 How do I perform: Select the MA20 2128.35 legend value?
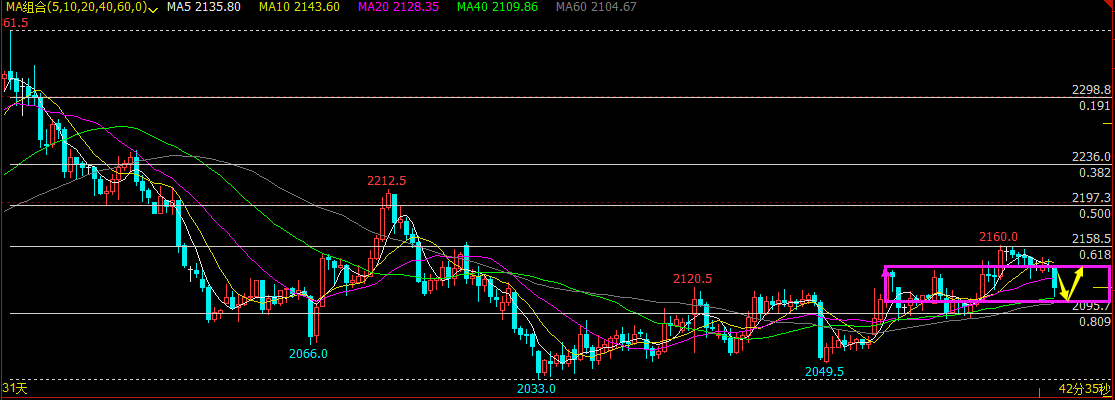[x=398, y=7]
